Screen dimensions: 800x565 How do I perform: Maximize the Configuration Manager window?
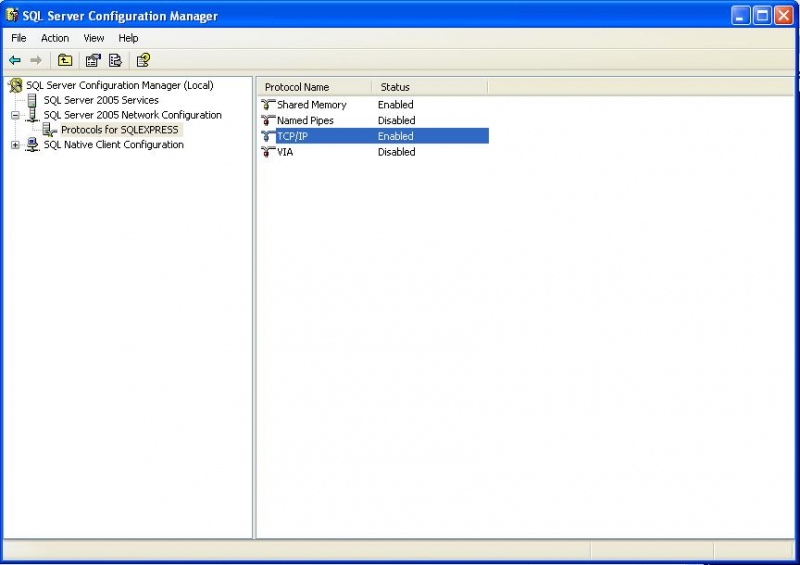click(x=762, y=15)
